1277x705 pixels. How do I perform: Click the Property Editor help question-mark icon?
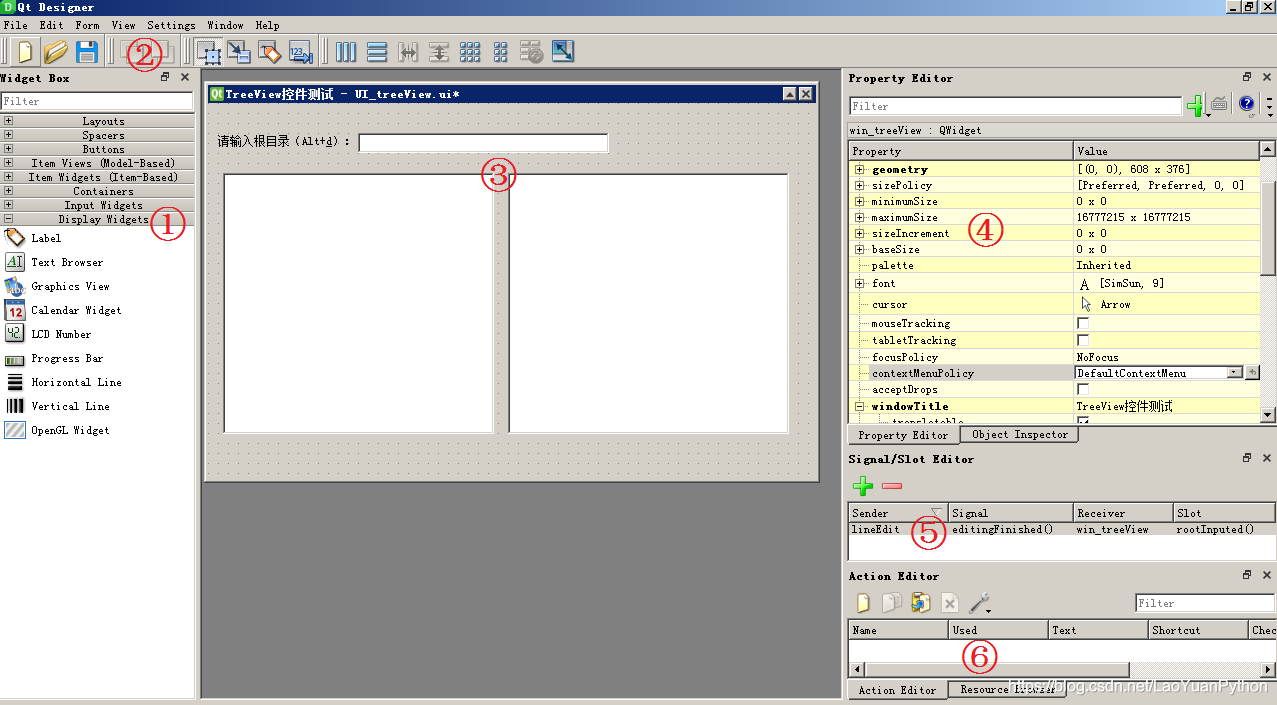(1246, 103)
